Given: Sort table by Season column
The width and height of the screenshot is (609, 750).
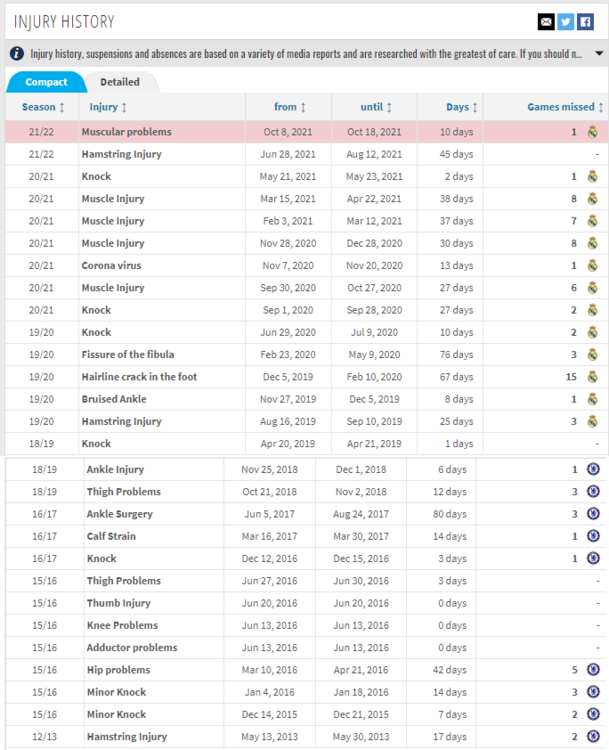Looking at the screenshot, I should point(43,107).
